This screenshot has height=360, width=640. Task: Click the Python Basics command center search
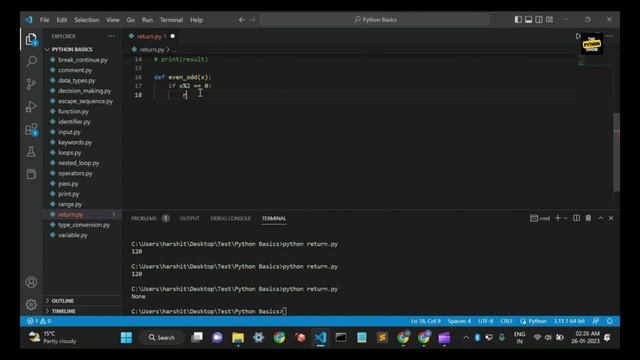coord(375,20)
